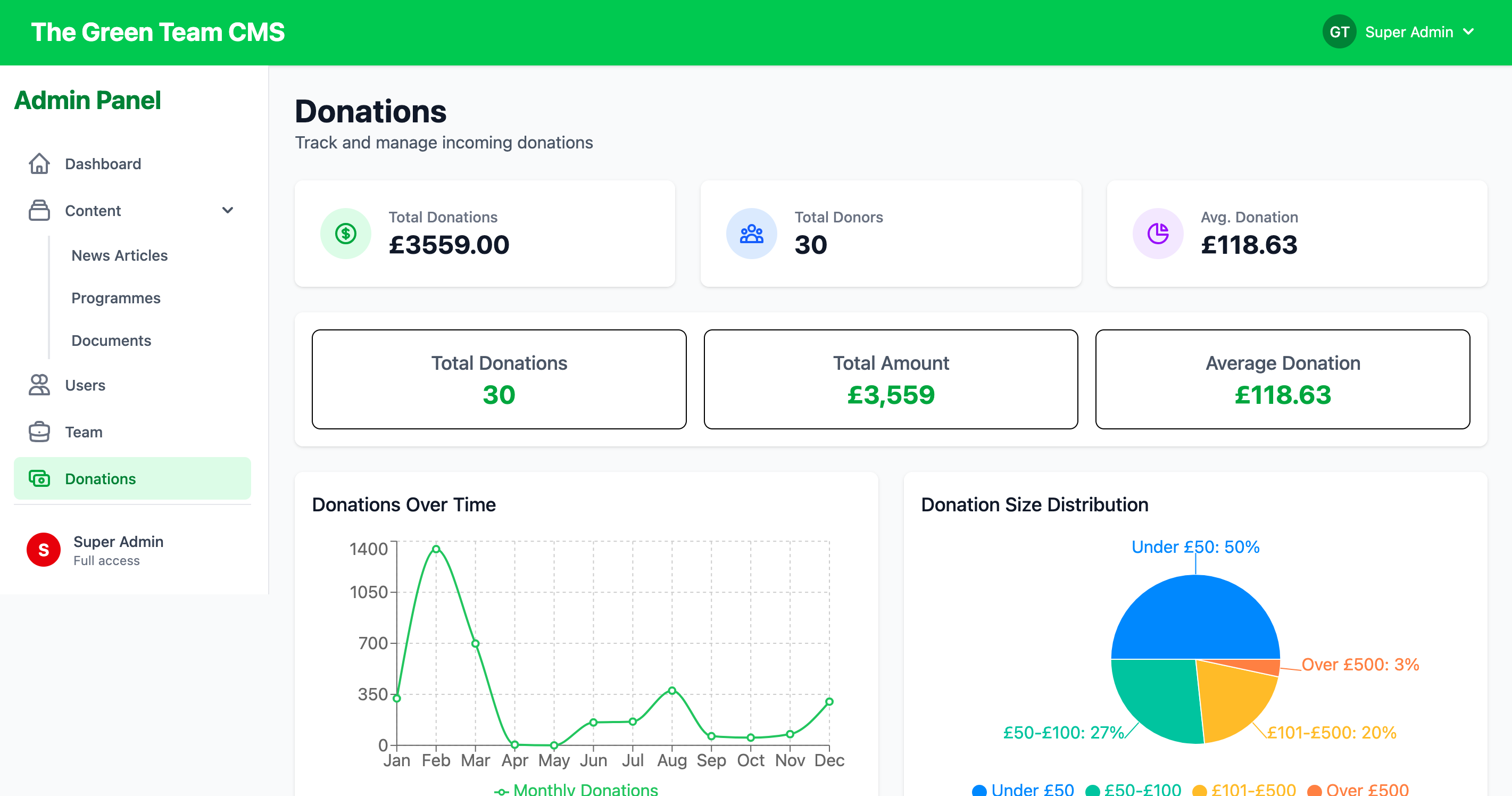Click the green dollar coin icon

[345, 234]
